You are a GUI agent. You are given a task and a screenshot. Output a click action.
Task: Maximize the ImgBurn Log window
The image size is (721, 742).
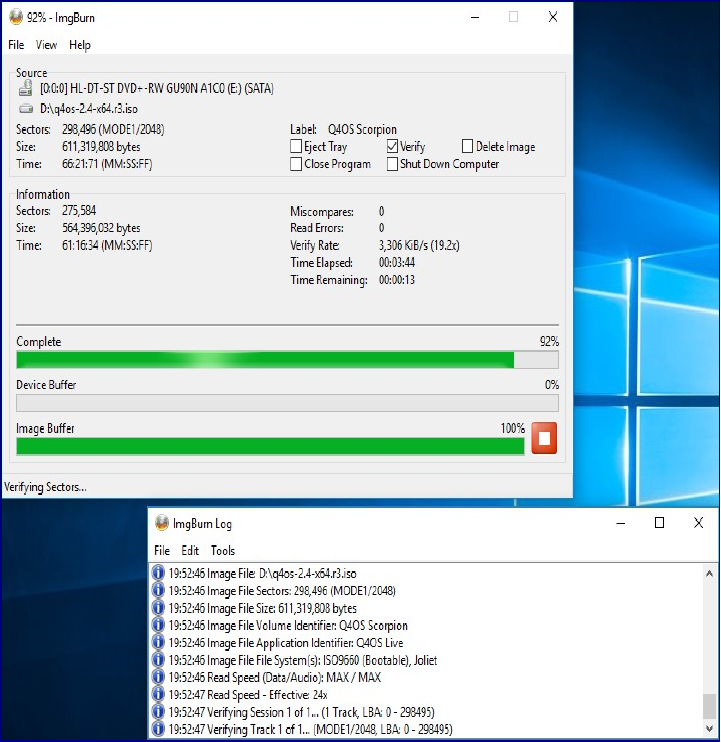tap(659, 523)
